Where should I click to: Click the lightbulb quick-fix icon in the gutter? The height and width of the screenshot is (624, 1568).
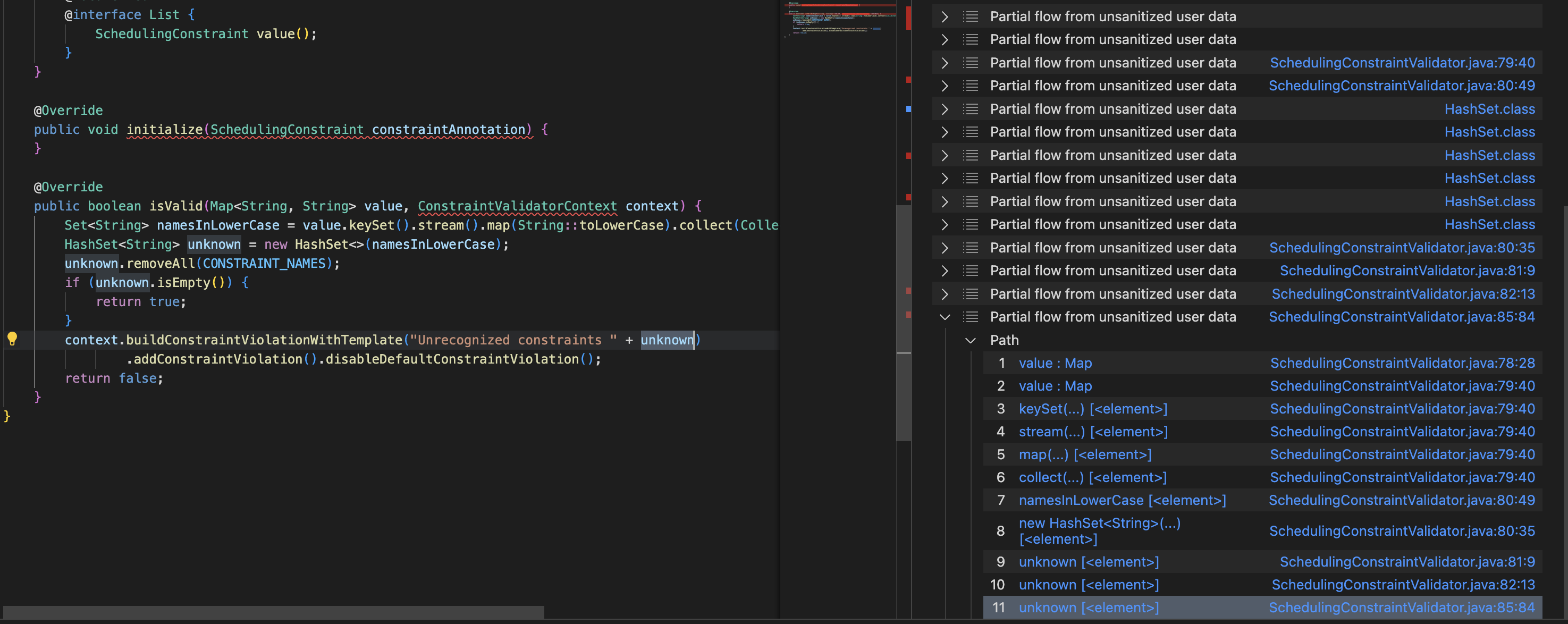[12, 339]
